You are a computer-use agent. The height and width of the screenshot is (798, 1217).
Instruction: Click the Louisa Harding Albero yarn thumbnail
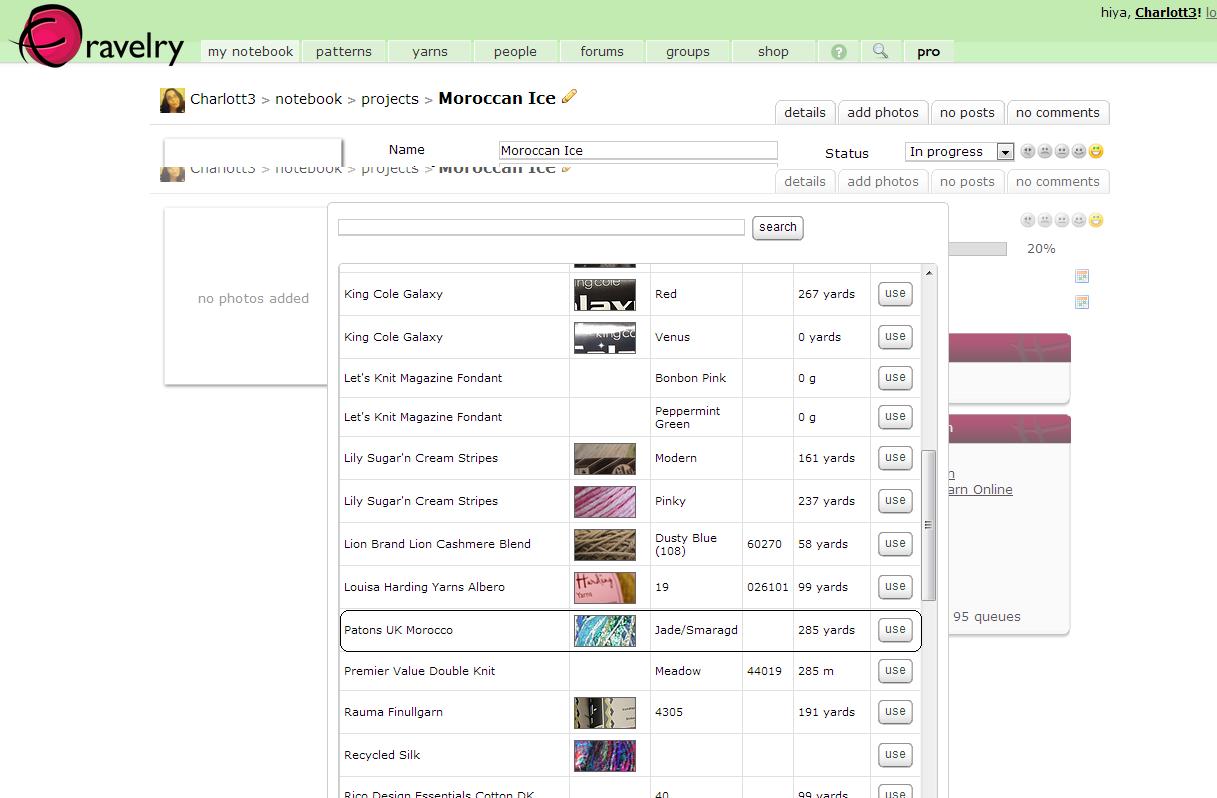[x=605, y=588]
